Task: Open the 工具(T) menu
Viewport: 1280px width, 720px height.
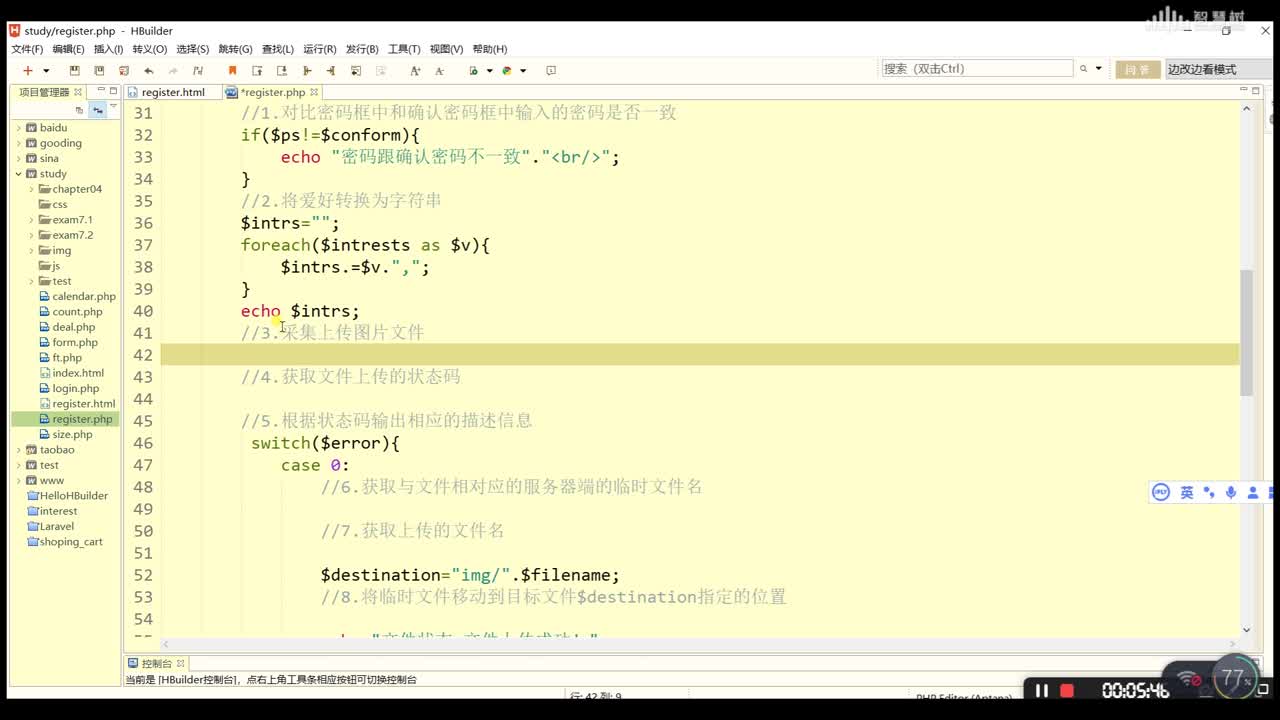Action: point(405,49)
